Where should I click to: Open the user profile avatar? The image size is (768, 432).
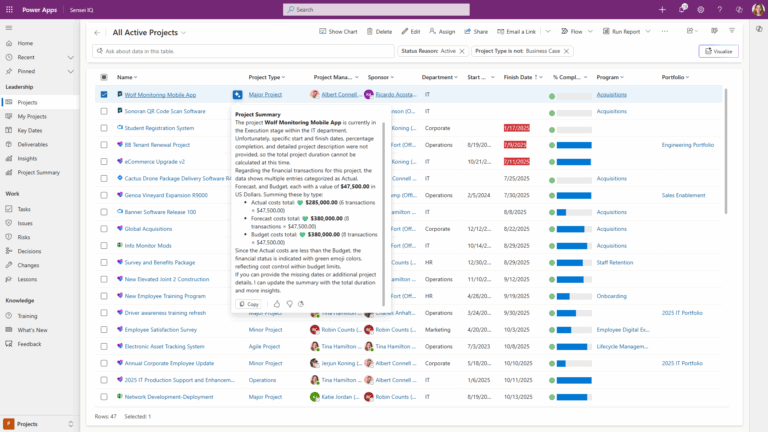tap(758, 9)
